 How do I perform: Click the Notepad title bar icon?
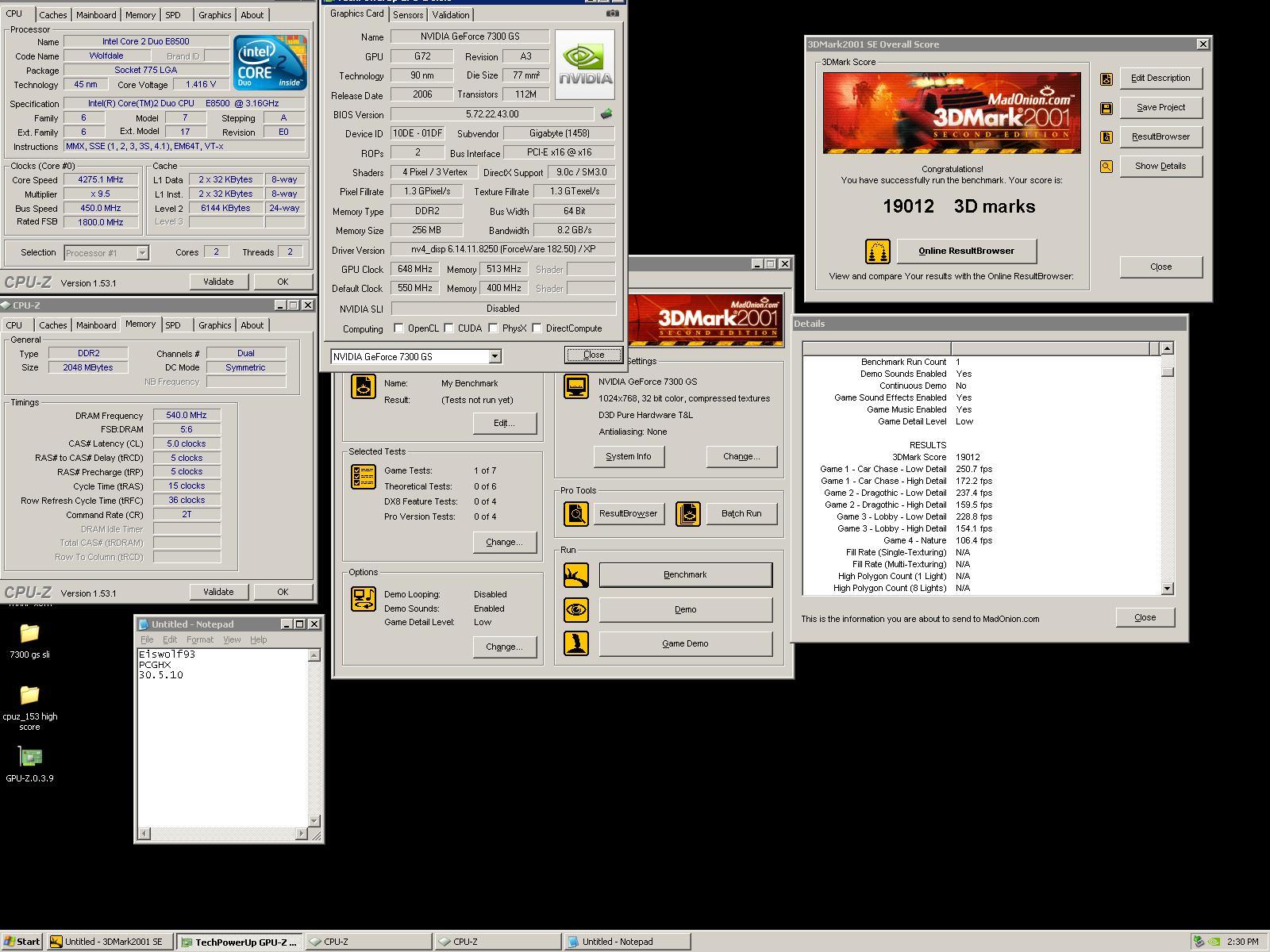click(x=144, y=624)
